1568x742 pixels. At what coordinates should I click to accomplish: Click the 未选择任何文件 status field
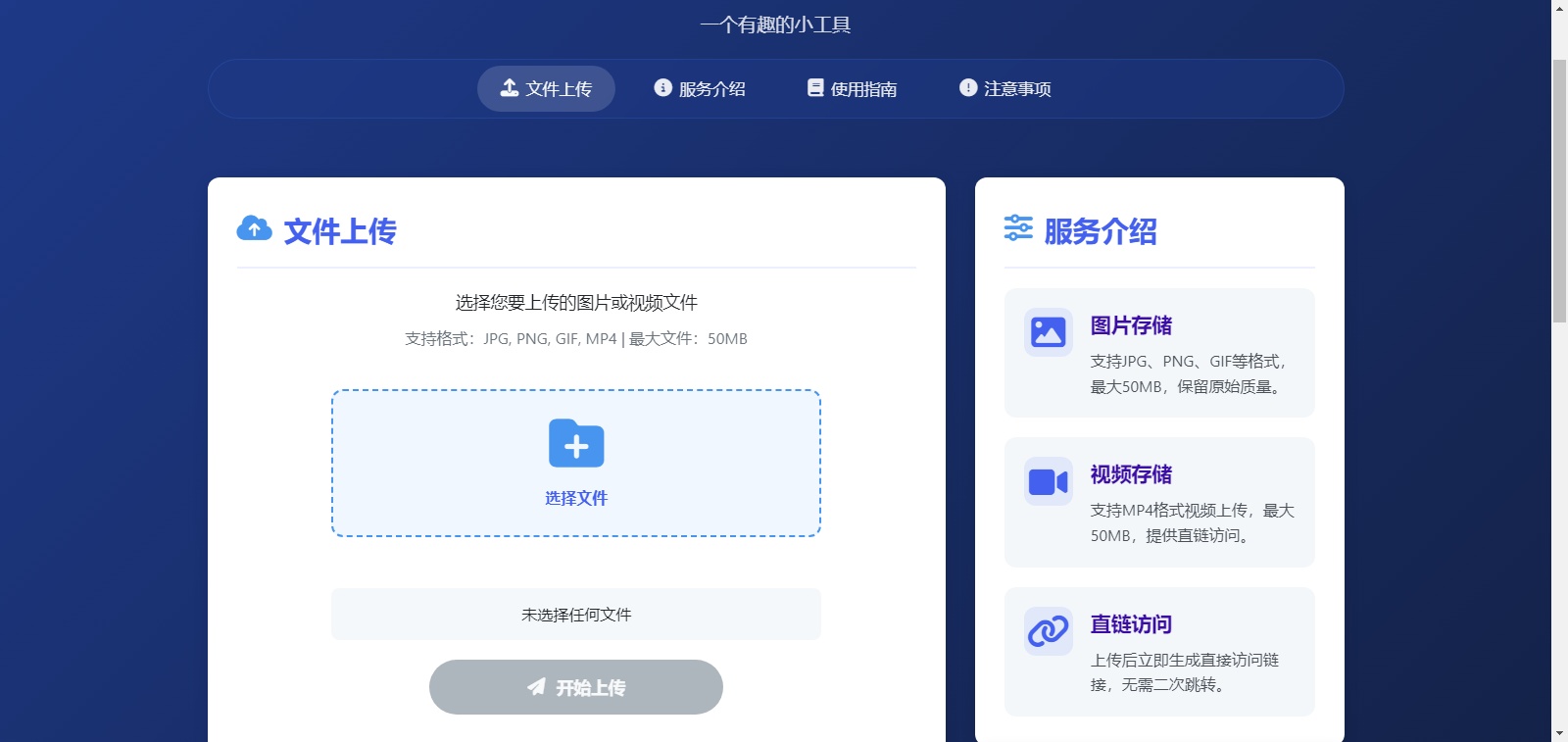click(x=576, y=615)
